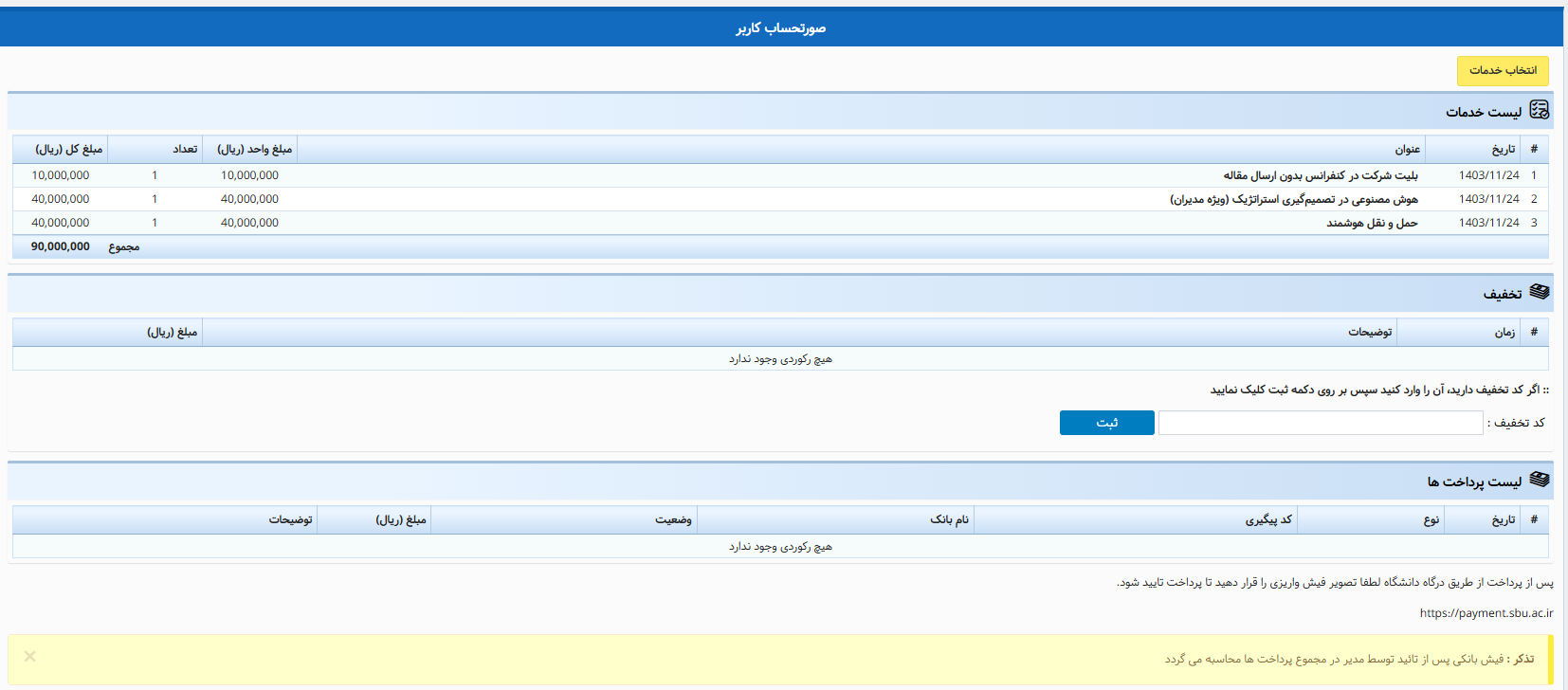
Task: Click the صورتحساب کاربر title bar
Action: point(781,28)
